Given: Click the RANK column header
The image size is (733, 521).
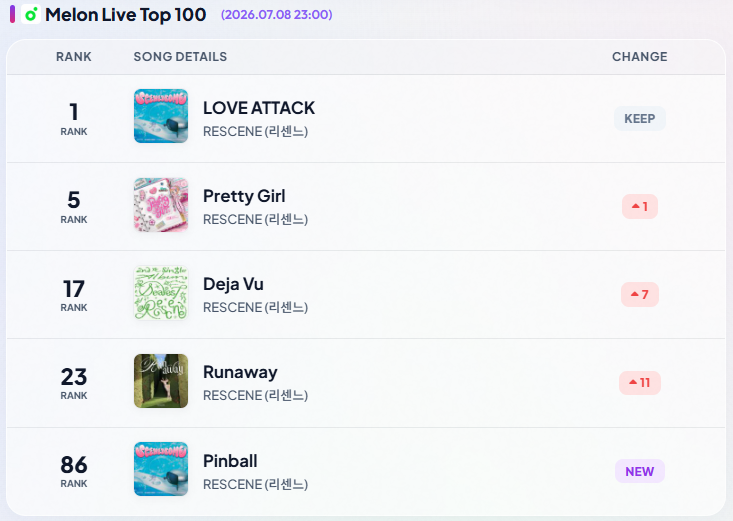Looking at the screenshot, I should click(74, 57).
